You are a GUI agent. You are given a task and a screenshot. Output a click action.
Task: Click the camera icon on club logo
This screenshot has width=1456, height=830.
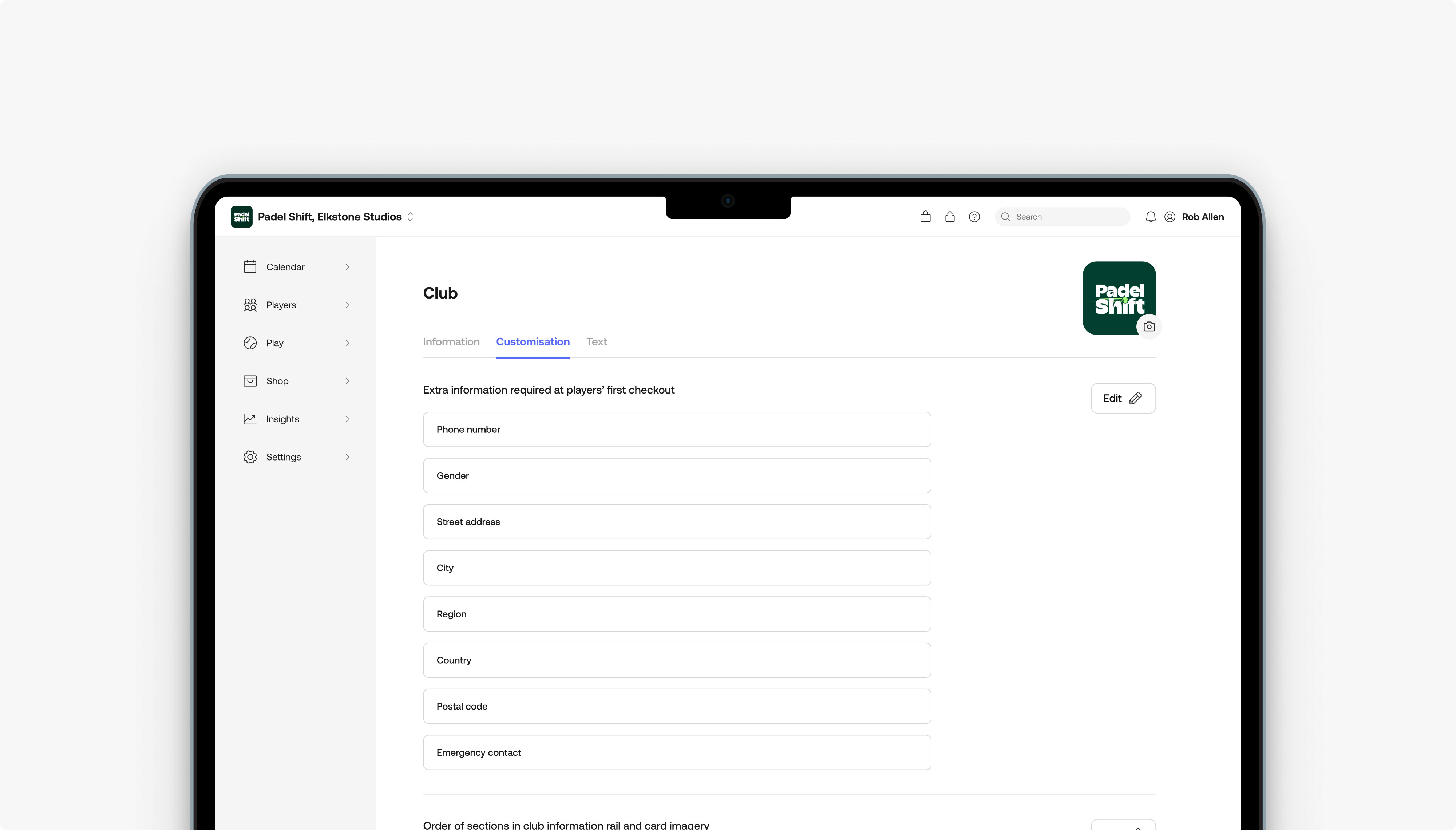click(x=1149, y=327)
